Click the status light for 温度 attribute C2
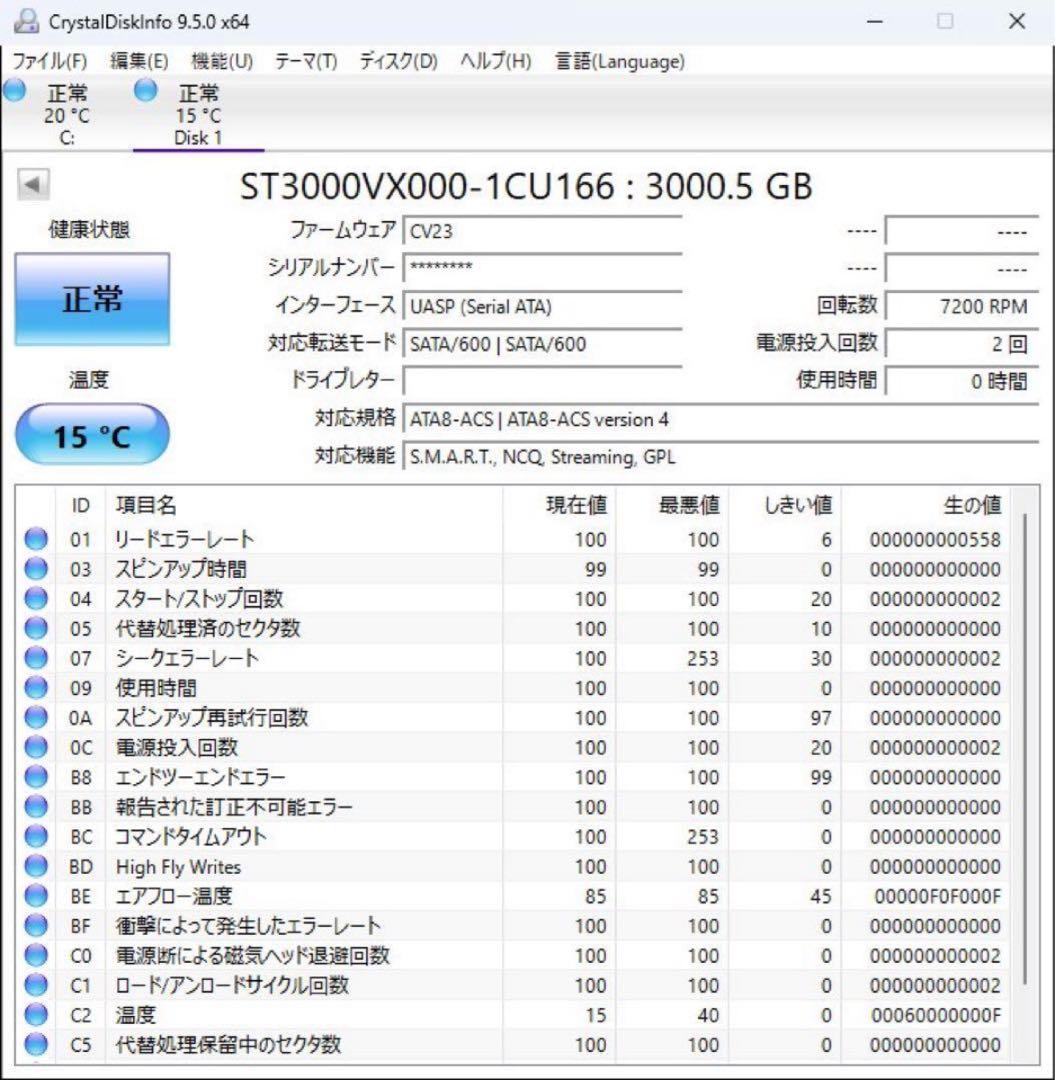The image size is (1055, 1080). coord(36,1015)
